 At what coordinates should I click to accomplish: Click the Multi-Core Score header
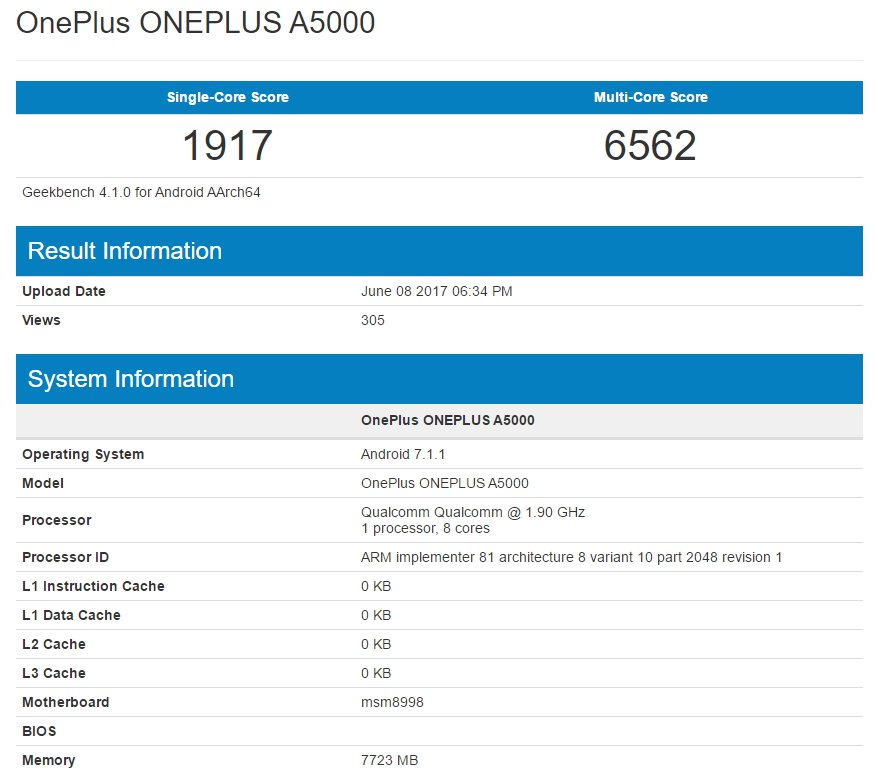tap(651, 97)
